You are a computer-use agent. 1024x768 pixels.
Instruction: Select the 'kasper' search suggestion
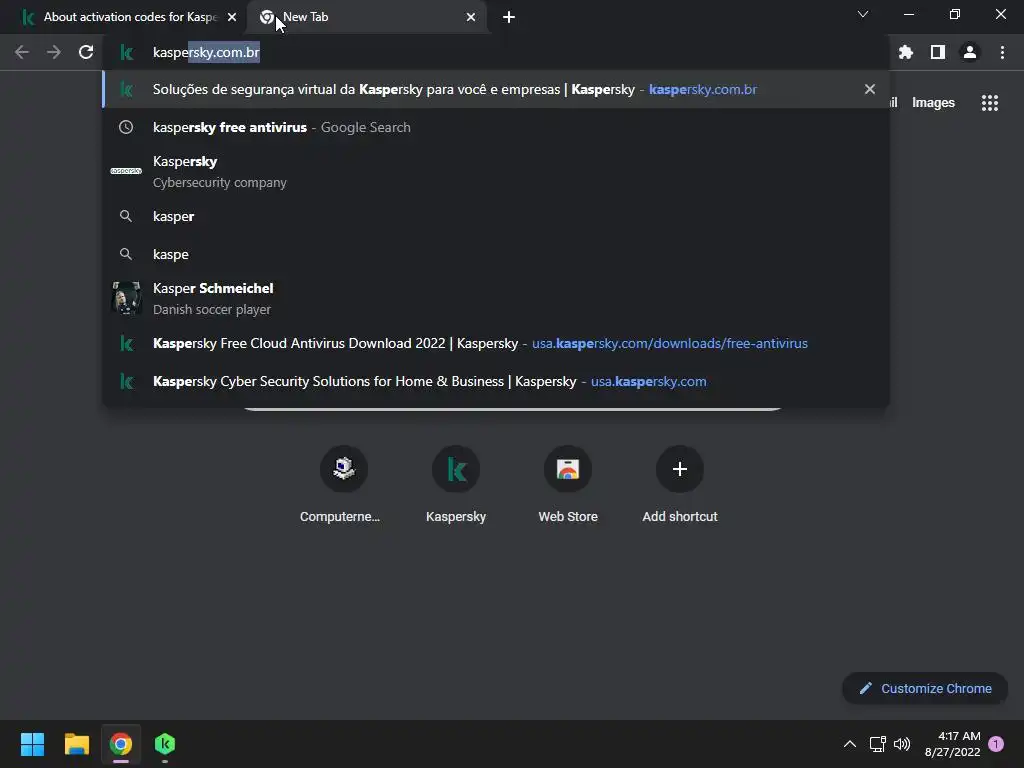click(495, 216)
